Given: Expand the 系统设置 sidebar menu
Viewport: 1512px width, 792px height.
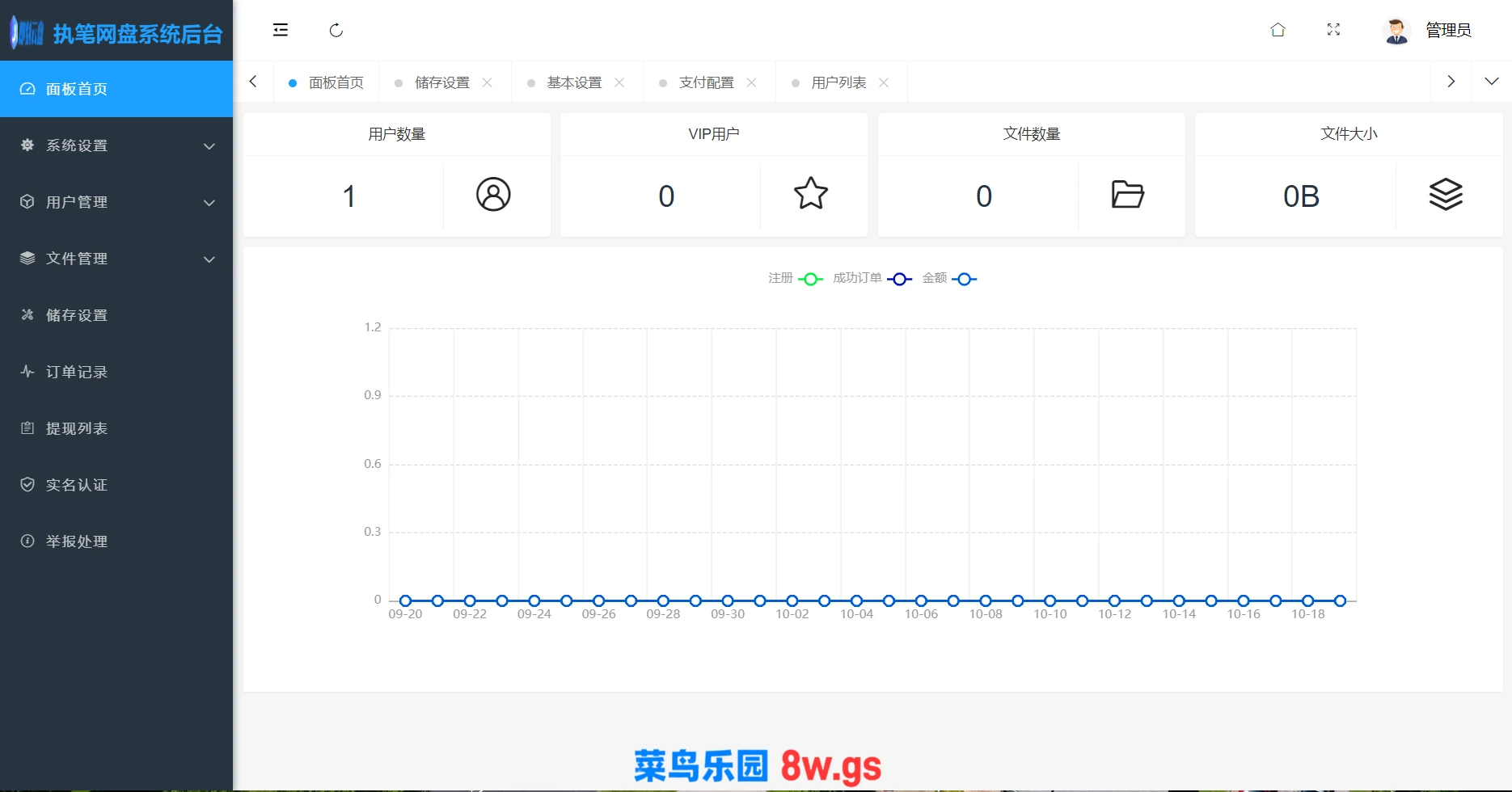Looking at the screenshot, I should tap(116, 145).
